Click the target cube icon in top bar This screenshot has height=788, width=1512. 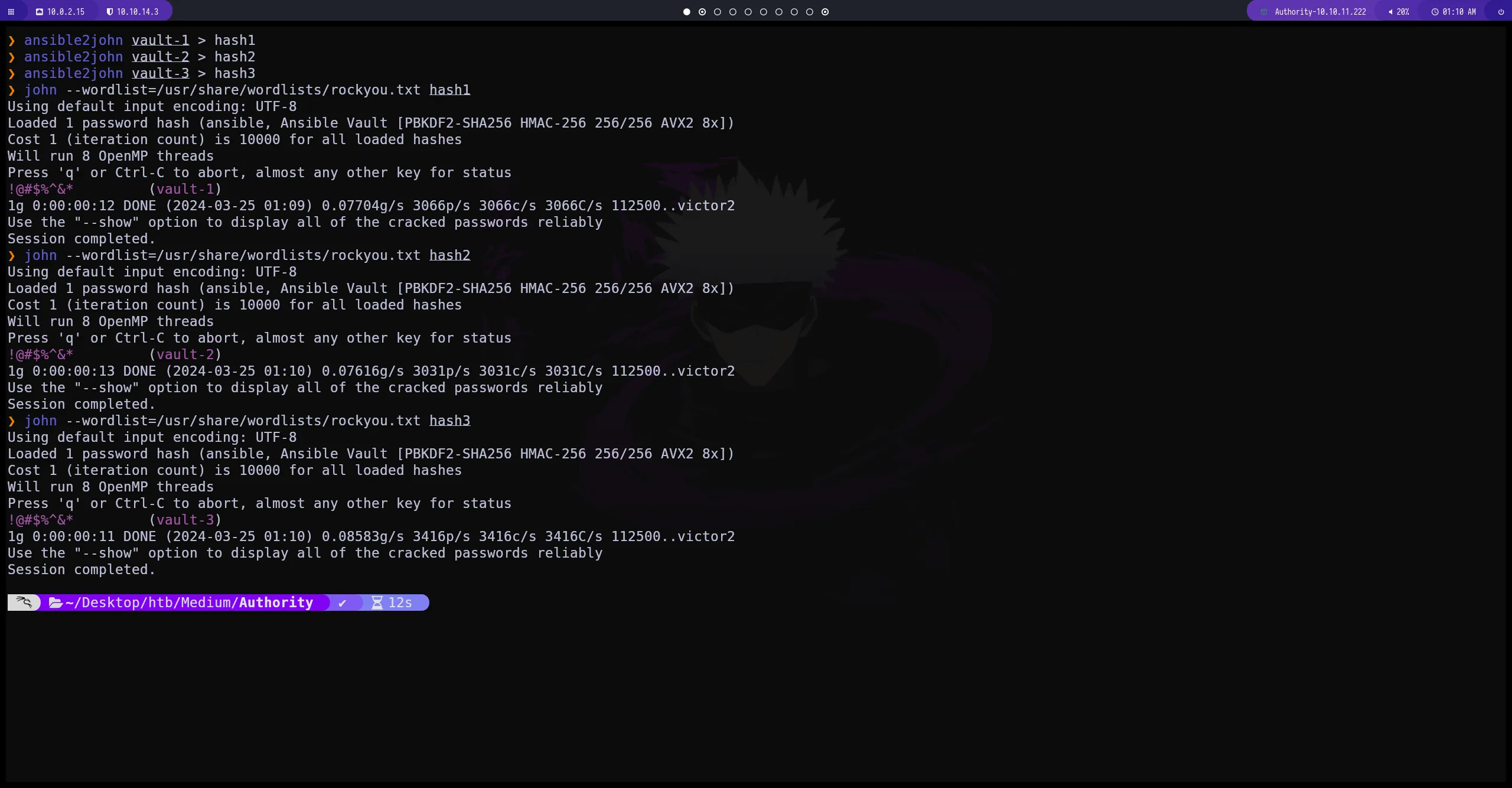click(1264, 12)
